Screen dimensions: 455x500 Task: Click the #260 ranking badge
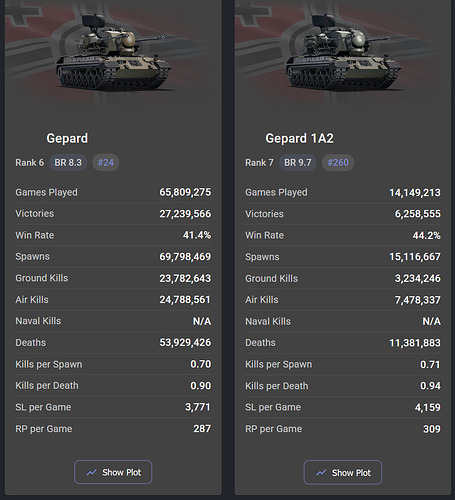(338, 163)
